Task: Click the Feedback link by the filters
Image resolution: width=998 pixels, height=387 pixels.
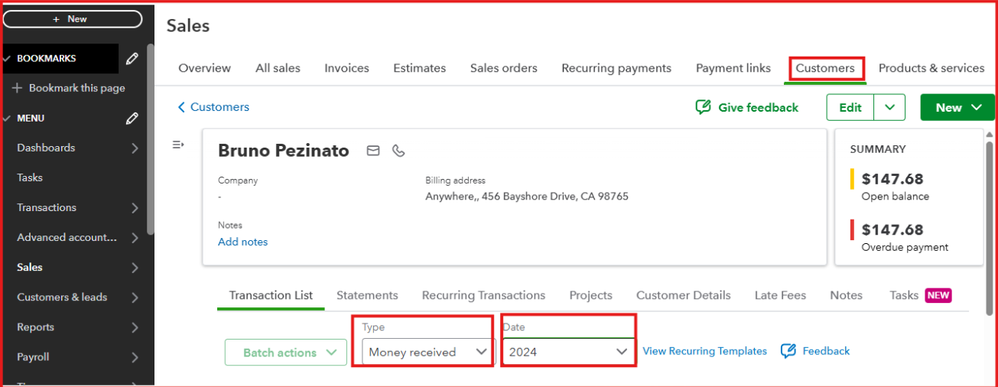Action: click(x=826, y=351)
